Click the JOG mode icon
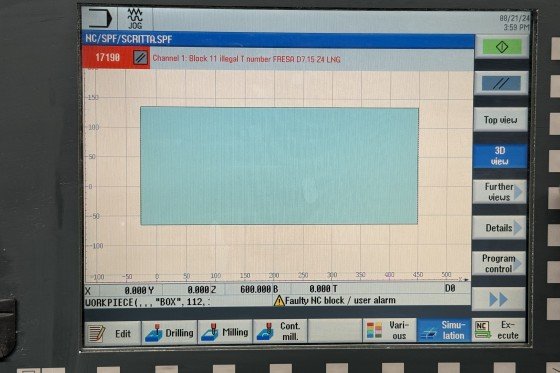 [135, 19]
